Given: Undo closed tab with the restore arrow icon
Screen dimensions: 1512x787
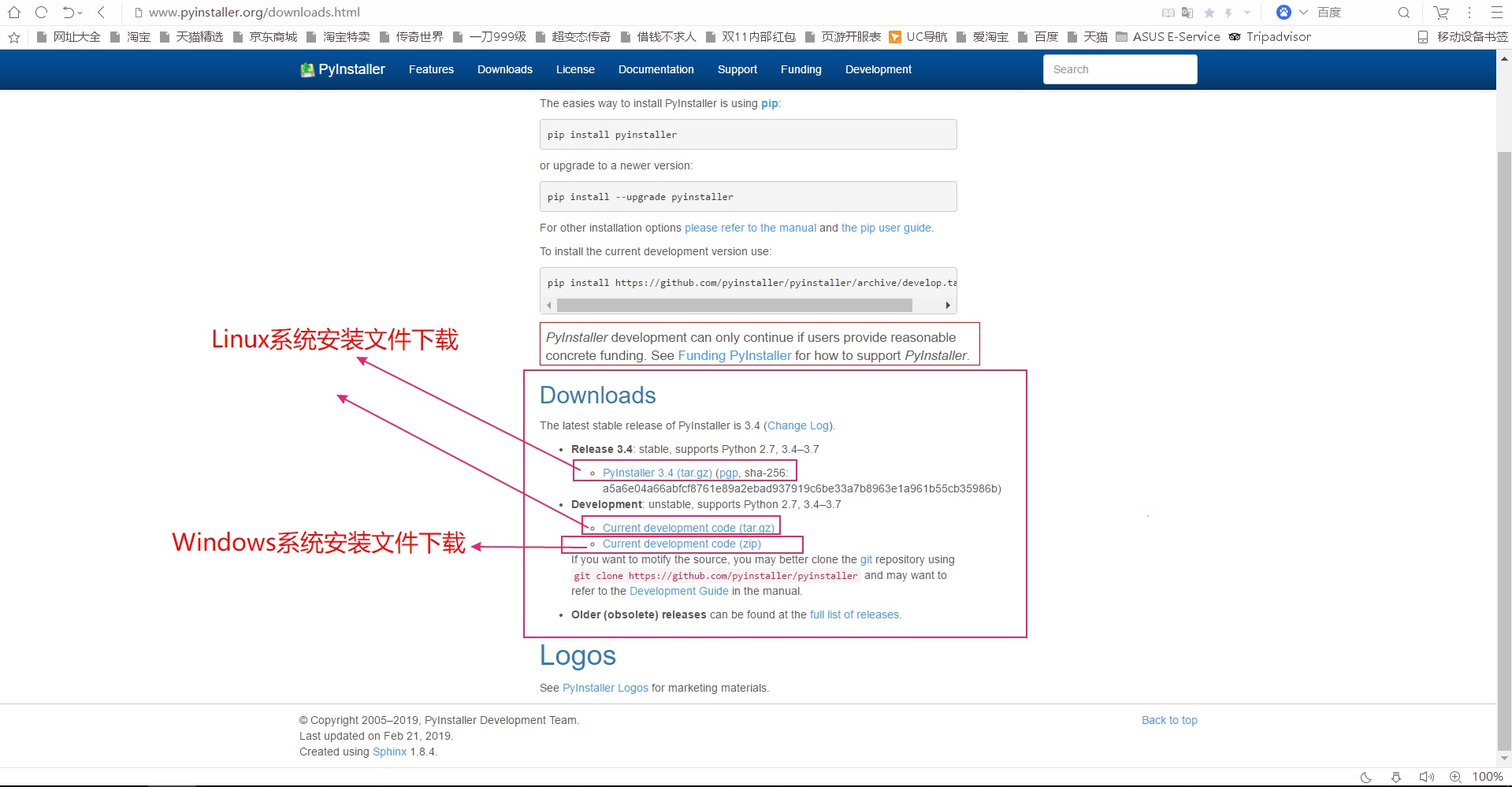Looking at the screenshot, I should pos(69,12).
